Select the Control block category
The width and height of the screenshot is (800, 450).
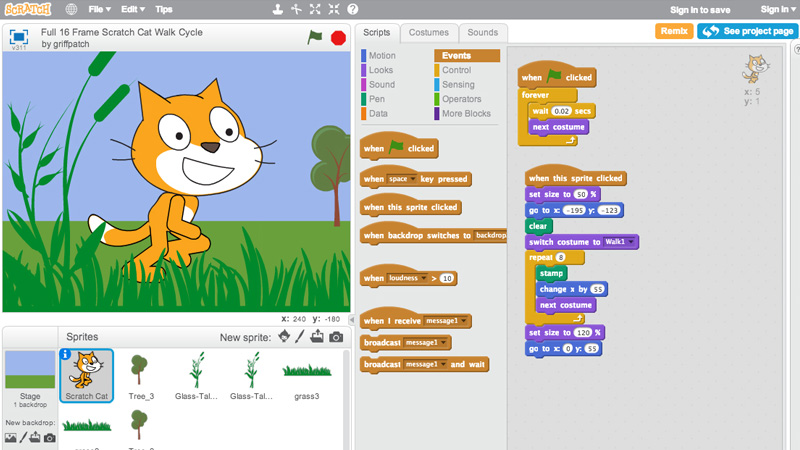[x=457, y=70]
